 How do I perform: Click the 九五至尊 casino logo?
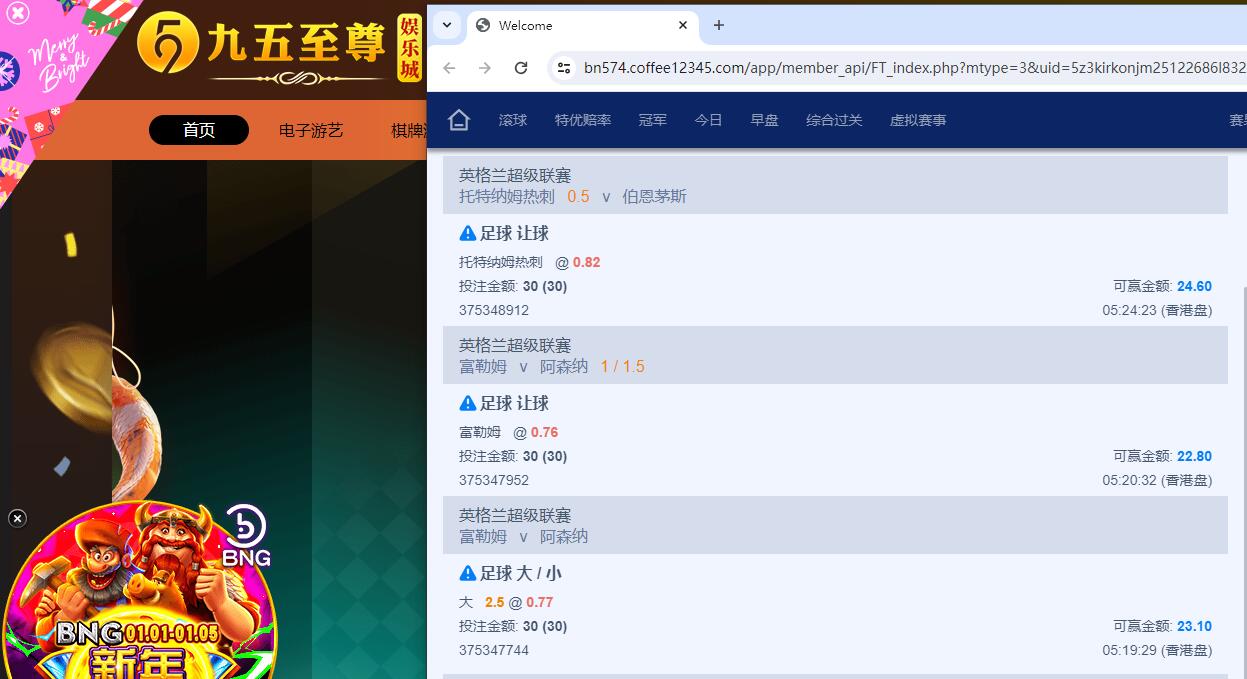(x=279, y=47)
